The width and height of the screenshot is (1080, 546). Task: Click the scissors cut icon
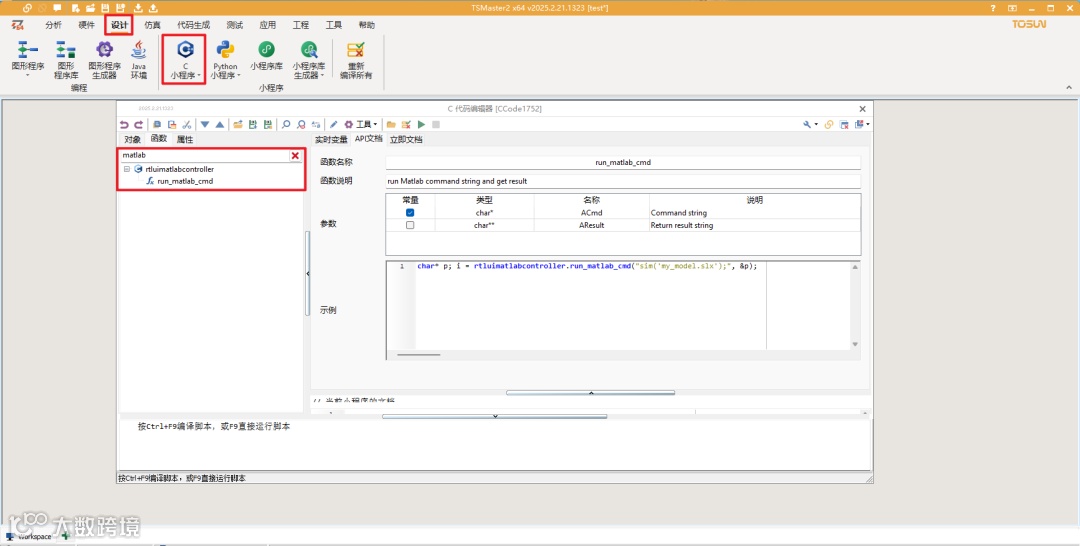click(x=187, y=125)
